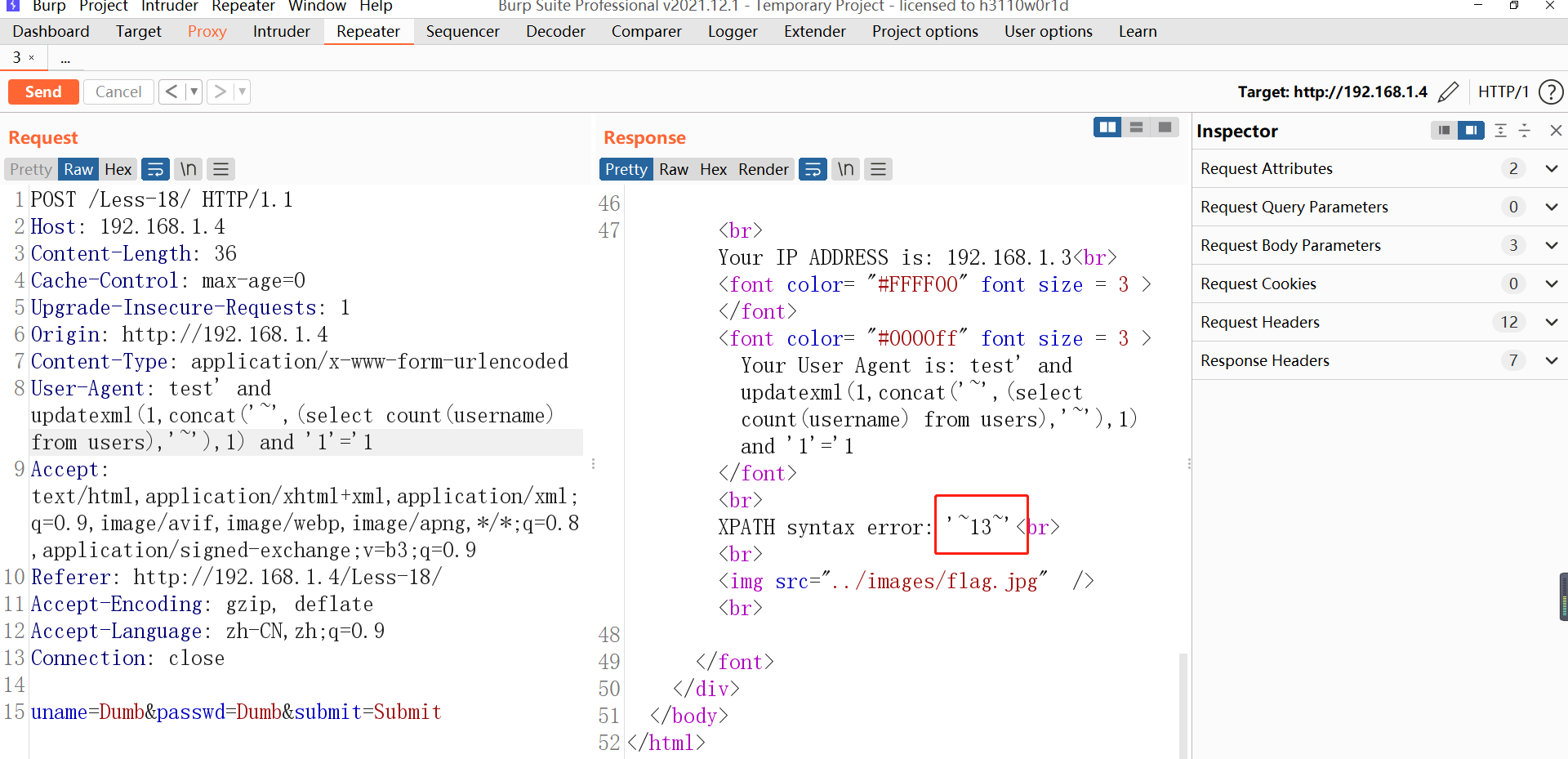
Task: Switch to the Intruder tab
Action: [x=281, y=31]
